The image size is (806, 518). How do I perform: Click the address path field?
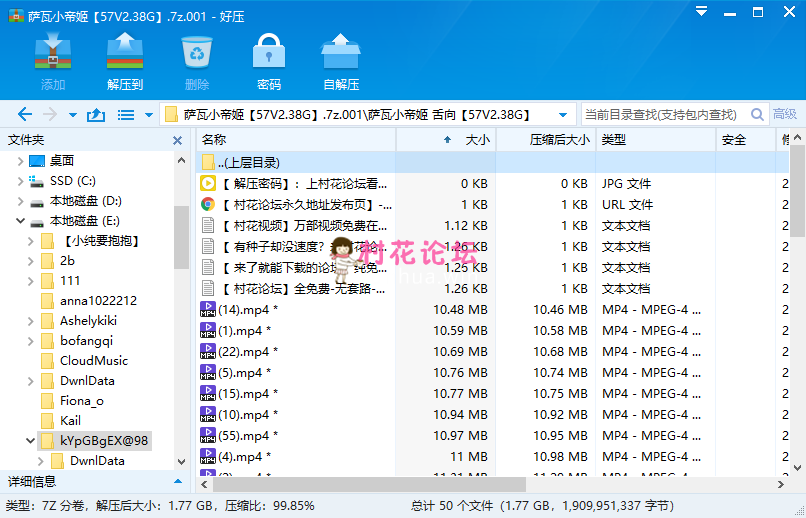pos(366,115)
